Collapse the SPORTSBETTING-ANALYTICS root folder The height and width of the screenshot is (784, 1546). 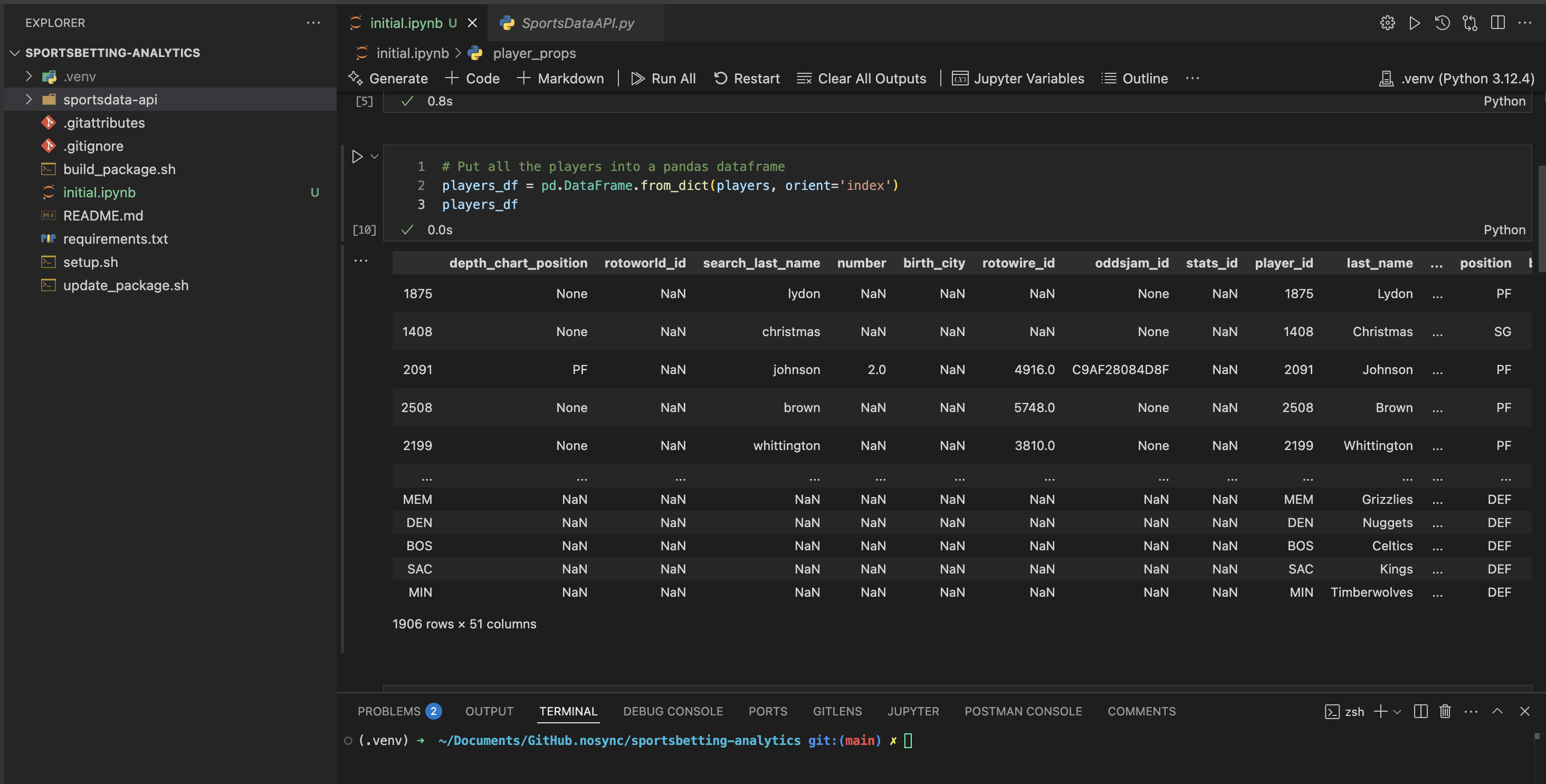(x=113, y=53)
